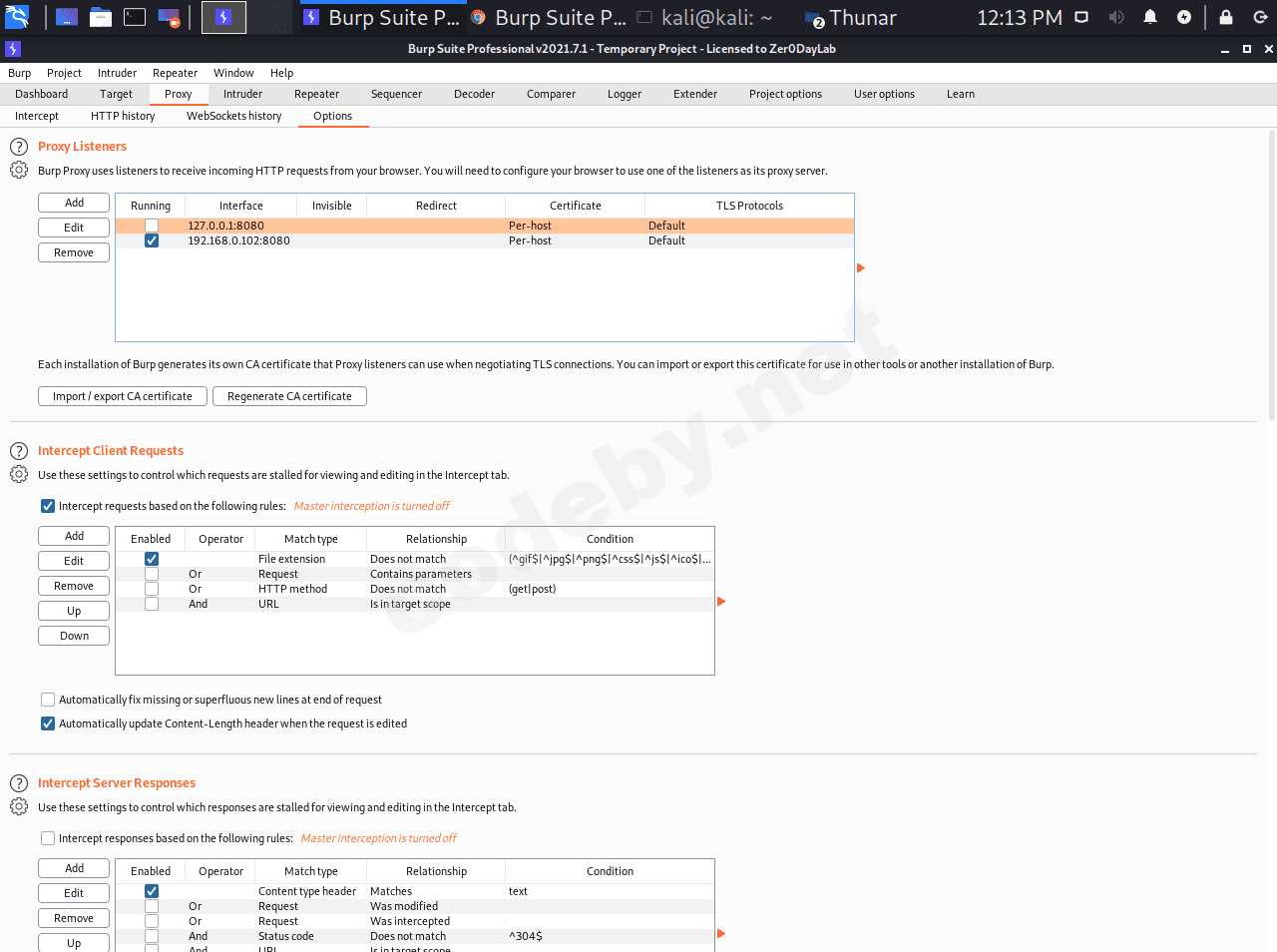This screenshot has width=1277, height=952.
Task: Open the Project menu
Action: click(64, 73)
